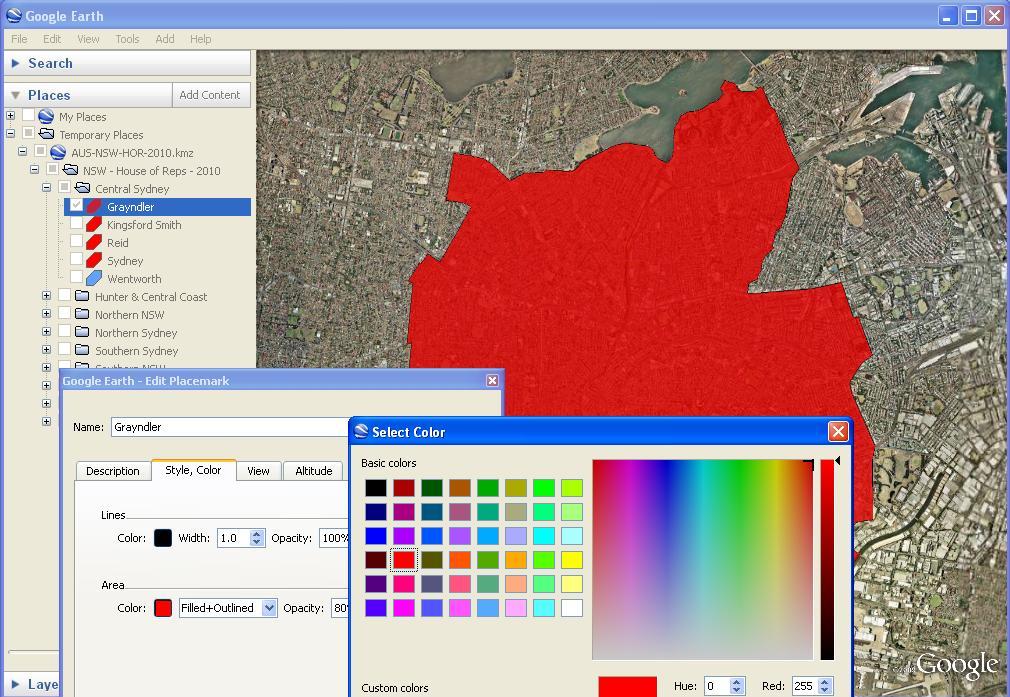Open the Add menu
Screen dimensions: 1010x697
(x=165, y=39)
